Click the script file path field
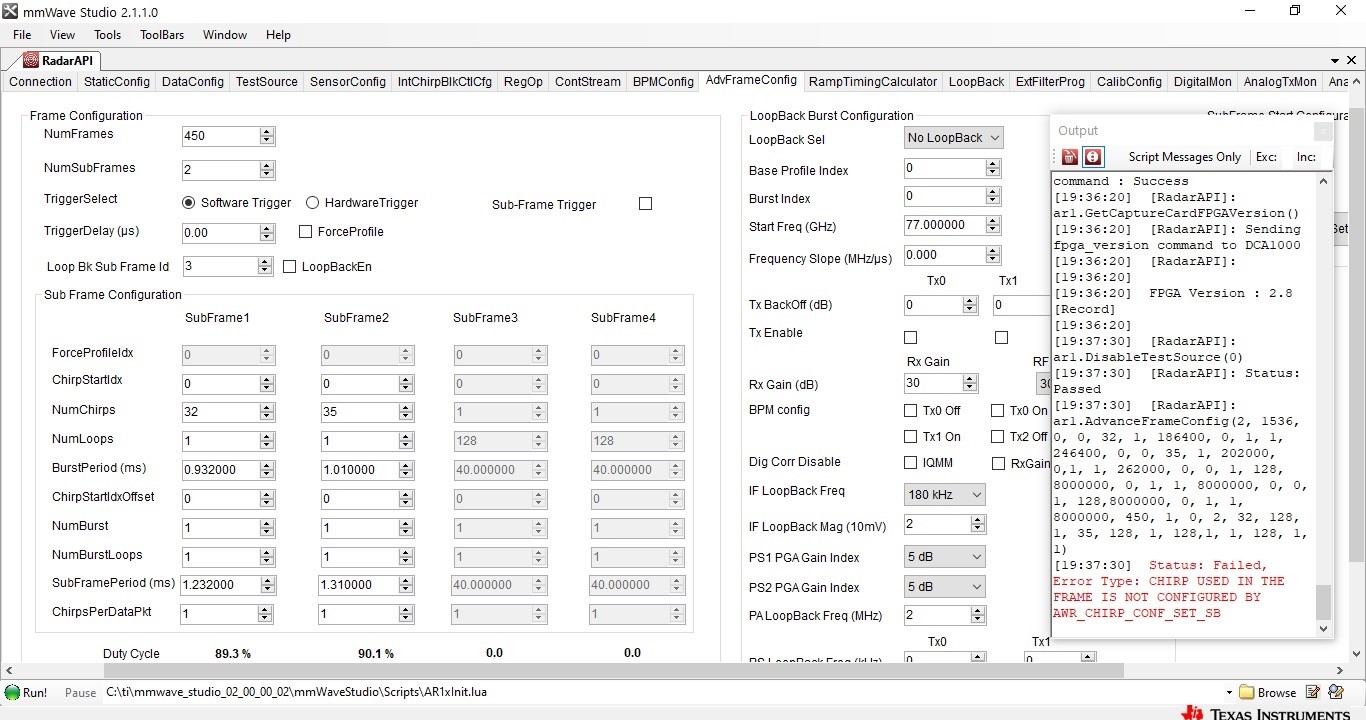Screen dimensions: 1366x720 [662, 692]
